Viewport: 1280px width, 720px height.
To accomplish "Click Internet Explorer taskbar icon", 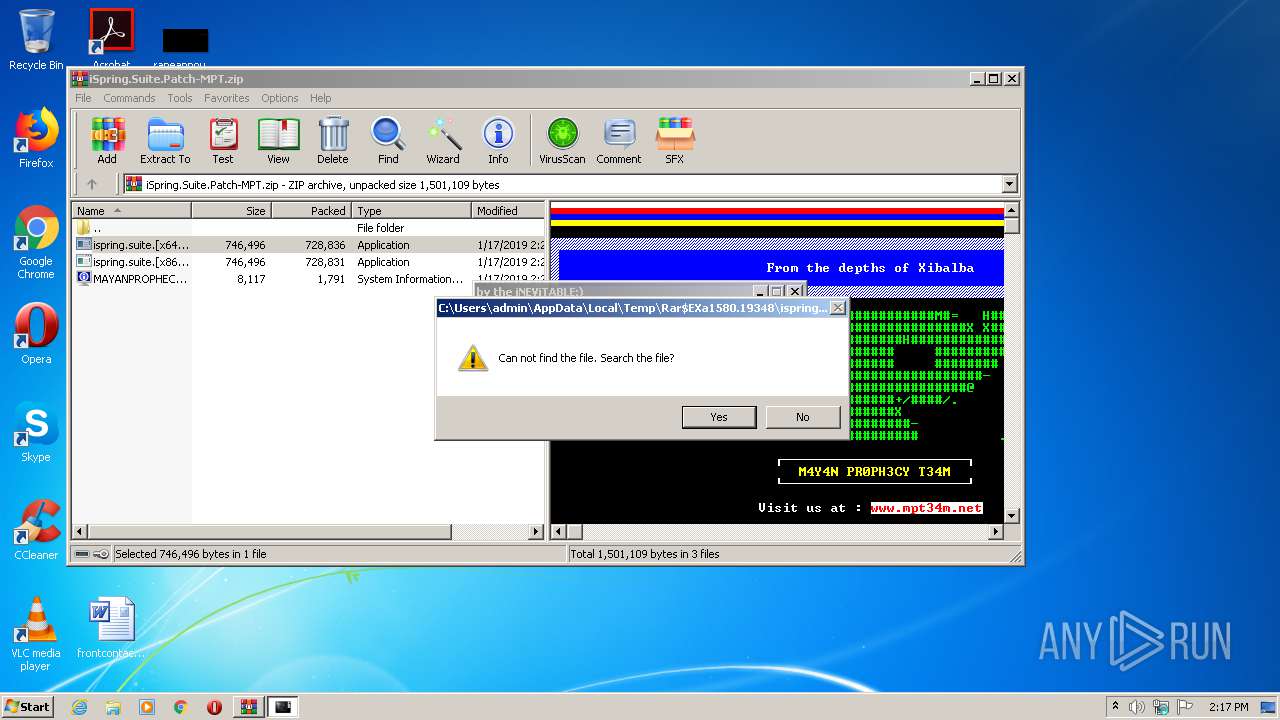I will point(79,707).
